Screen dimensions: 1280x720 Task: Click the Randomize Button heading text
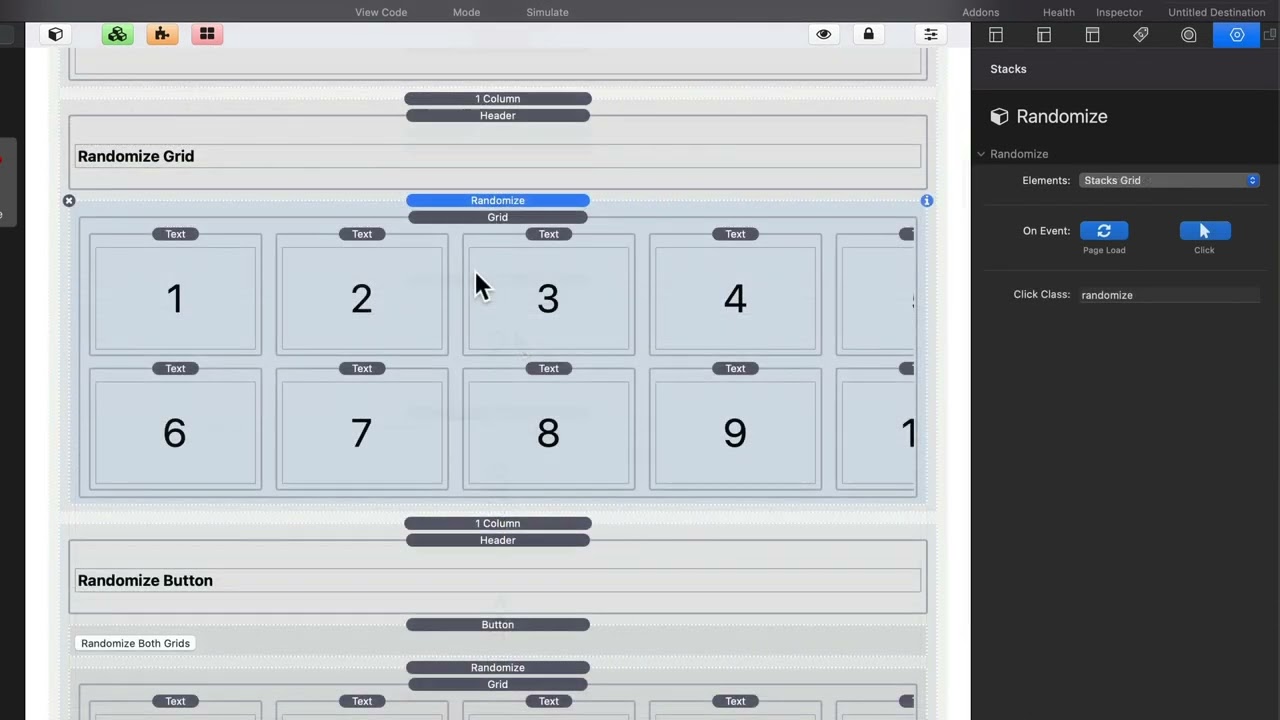[x=145, y=580]
